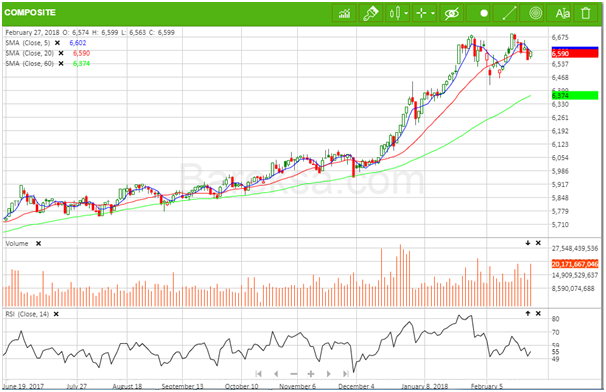Click the SMA (Close, 5) label

28,43
